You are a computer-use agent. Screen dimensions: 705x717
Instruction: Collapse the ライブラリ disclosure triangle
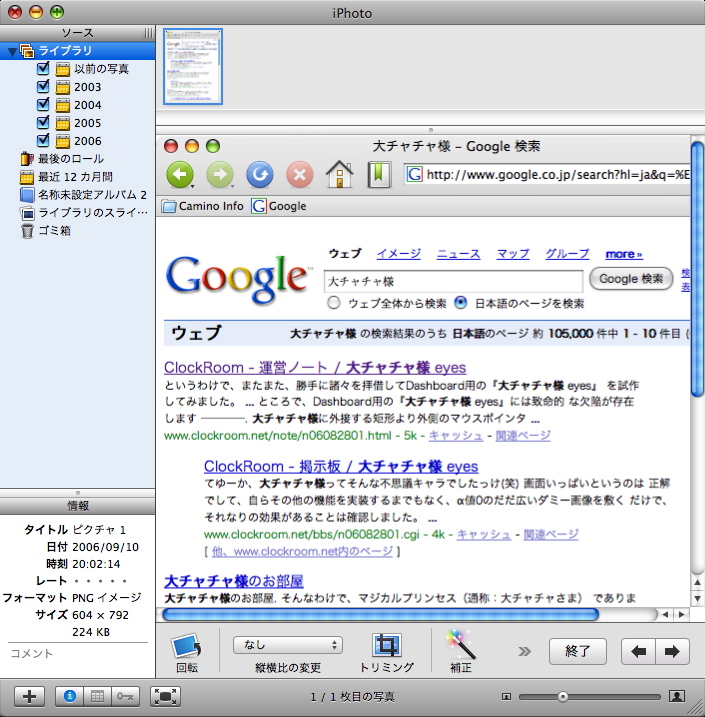pos(12,52)
